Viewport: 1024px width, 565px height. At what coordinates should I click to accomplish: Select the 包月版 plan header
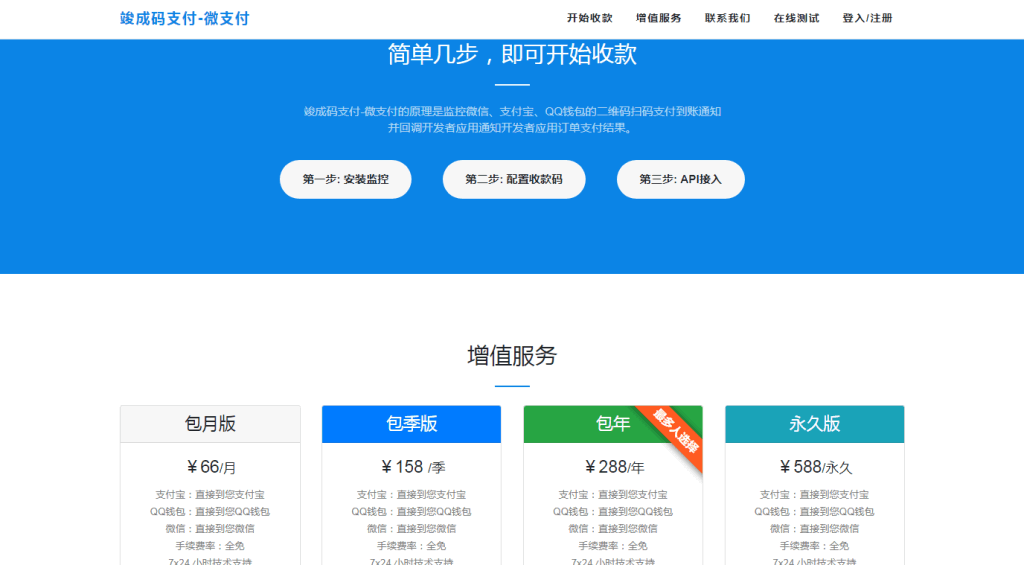coord(210,424)
